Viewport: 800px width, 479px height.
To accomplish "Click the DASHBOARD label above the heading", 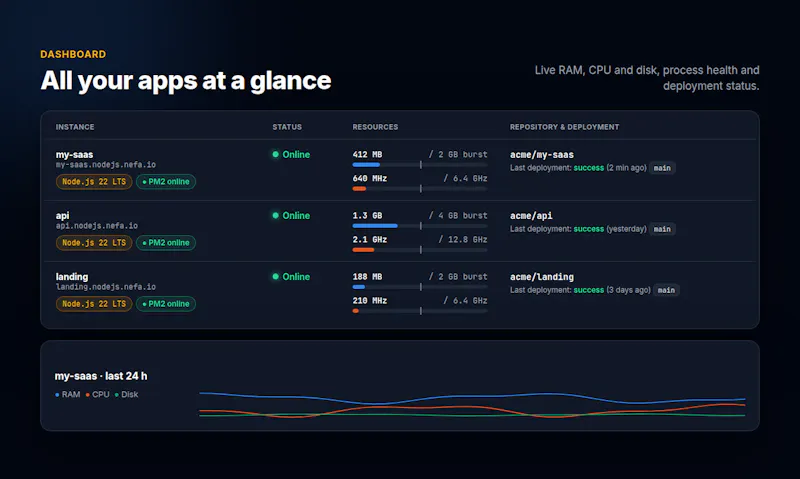I will tap(73, 54).
